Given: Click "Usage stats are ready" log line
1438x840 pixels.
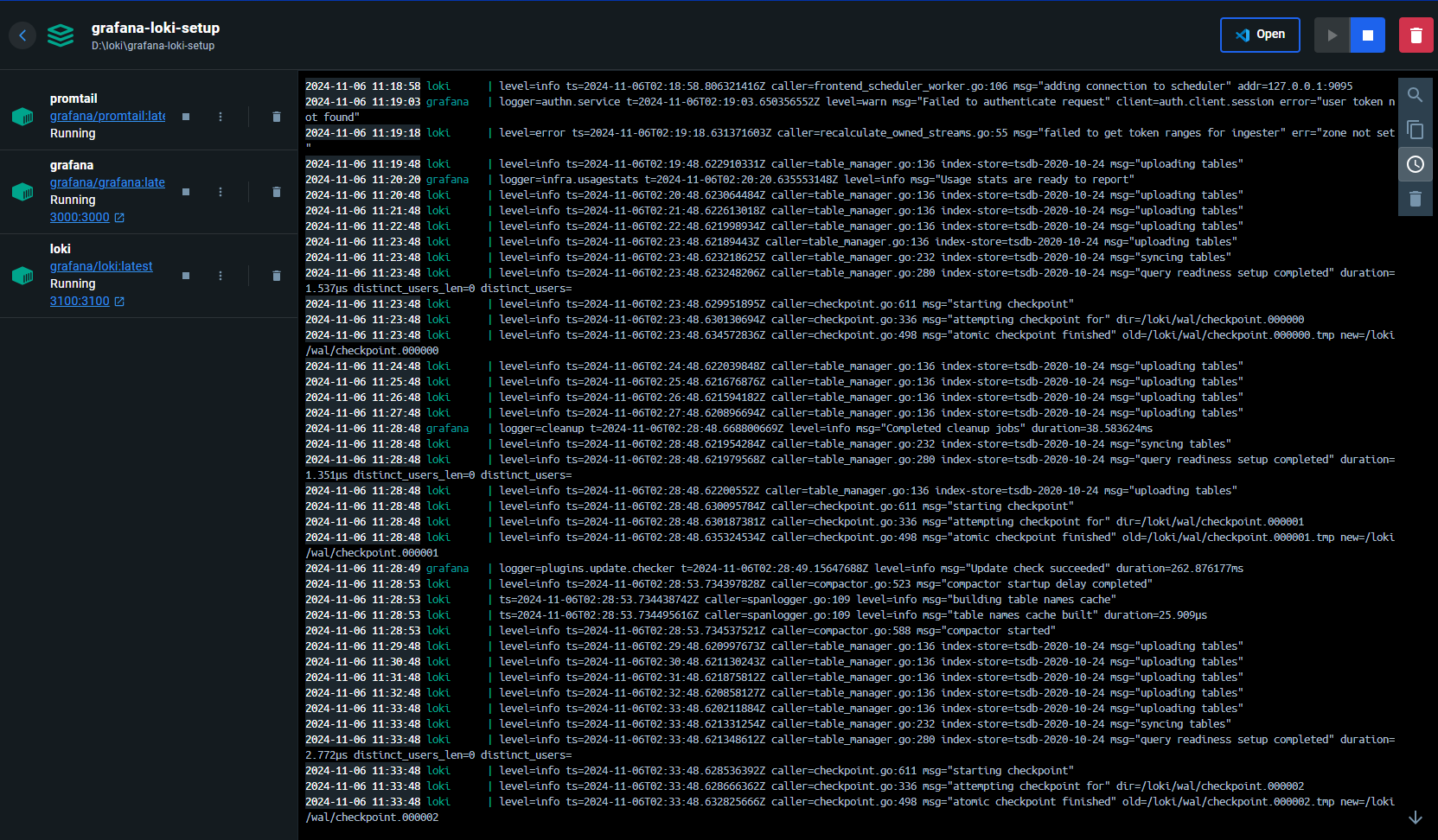Looking at the screenshot, I should [719, 180].
